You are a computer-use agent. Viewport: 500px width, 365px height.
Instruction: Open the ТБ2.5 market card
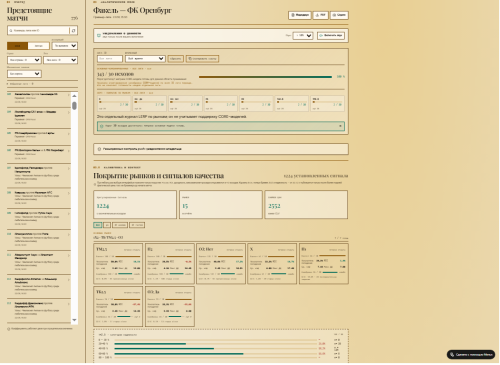click(x=118, y=306)
